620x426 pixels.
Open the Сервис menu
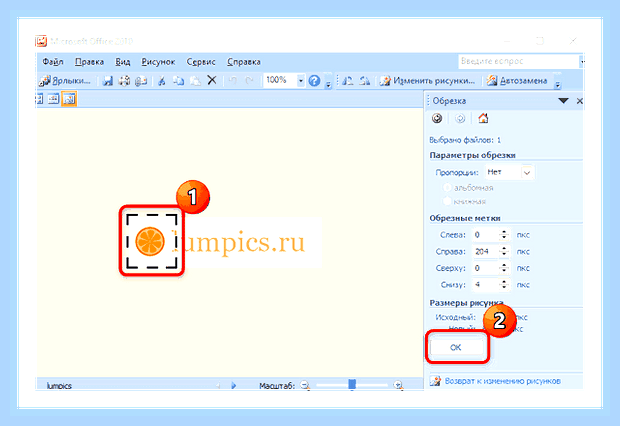[x=201, y=62]
